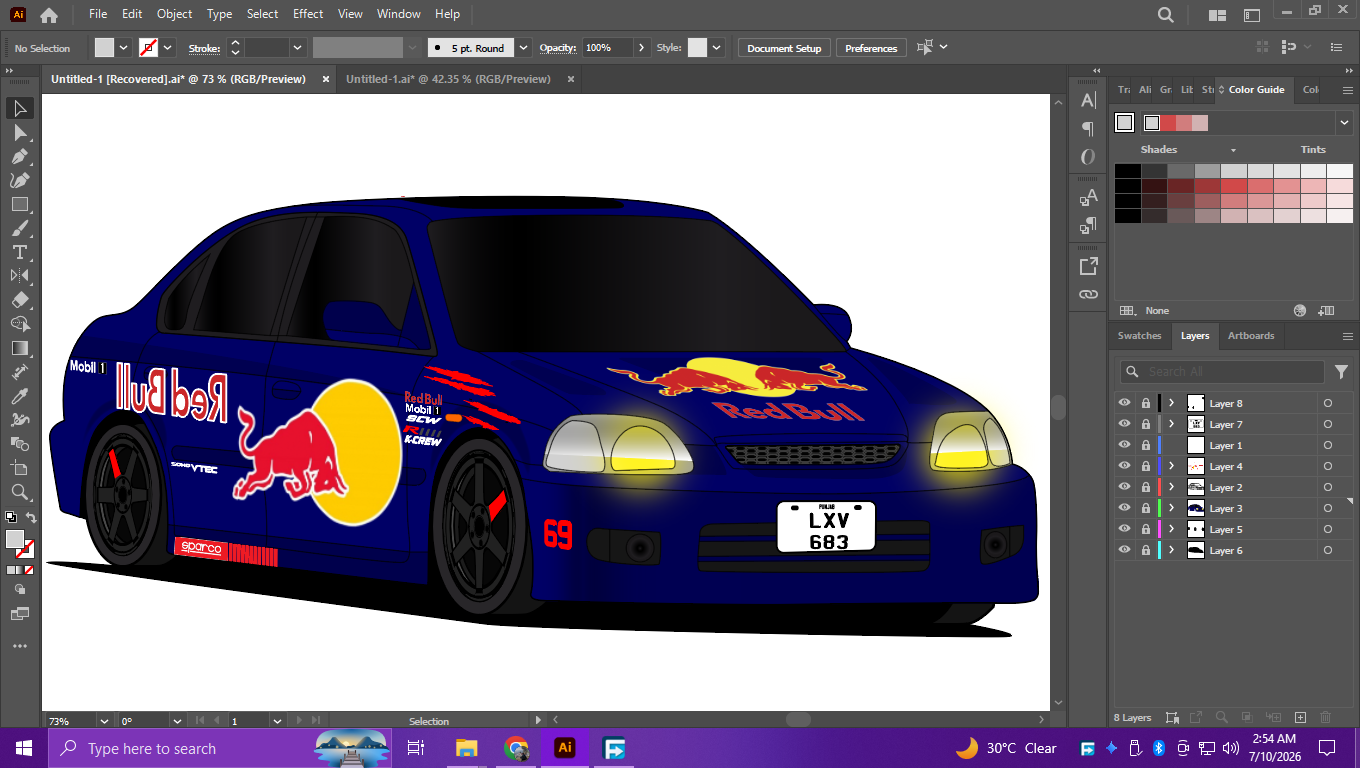Select the Eraser tool
The image size is (1360, 768).
pos(19,300)
